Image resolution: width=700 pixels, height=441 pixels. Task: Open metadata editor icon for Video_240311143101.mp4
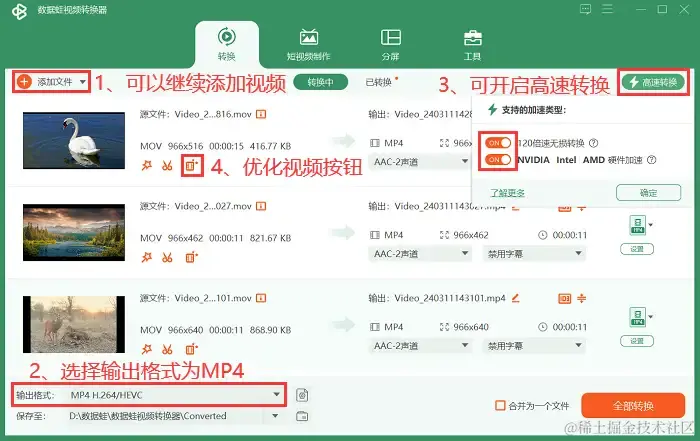(565, 298)
